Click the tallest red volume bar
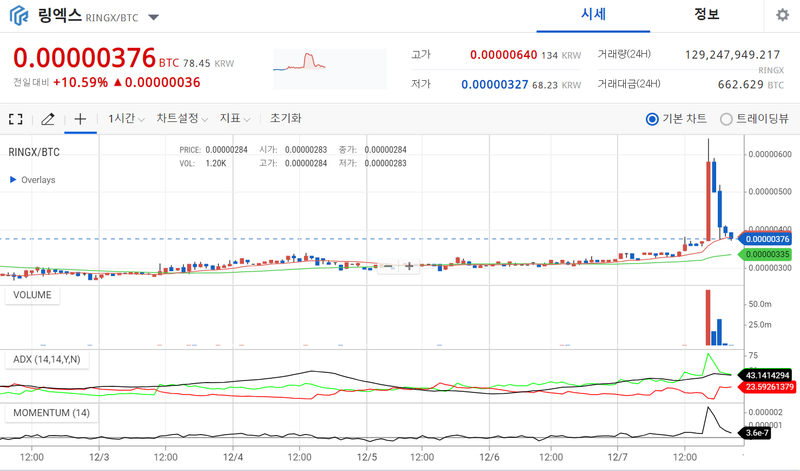This screenshot has width=800, height=471. coord(708,317)
